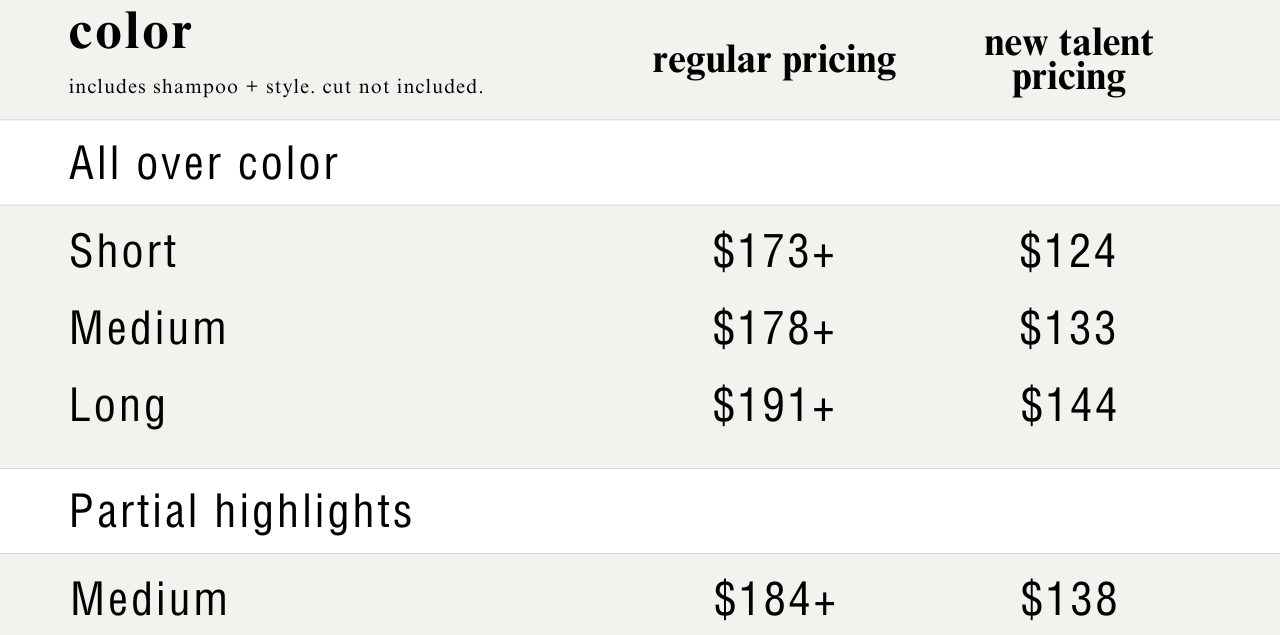
Task: Click the word "shampoo" in the subtitle
Action: [x=195, y=87]
